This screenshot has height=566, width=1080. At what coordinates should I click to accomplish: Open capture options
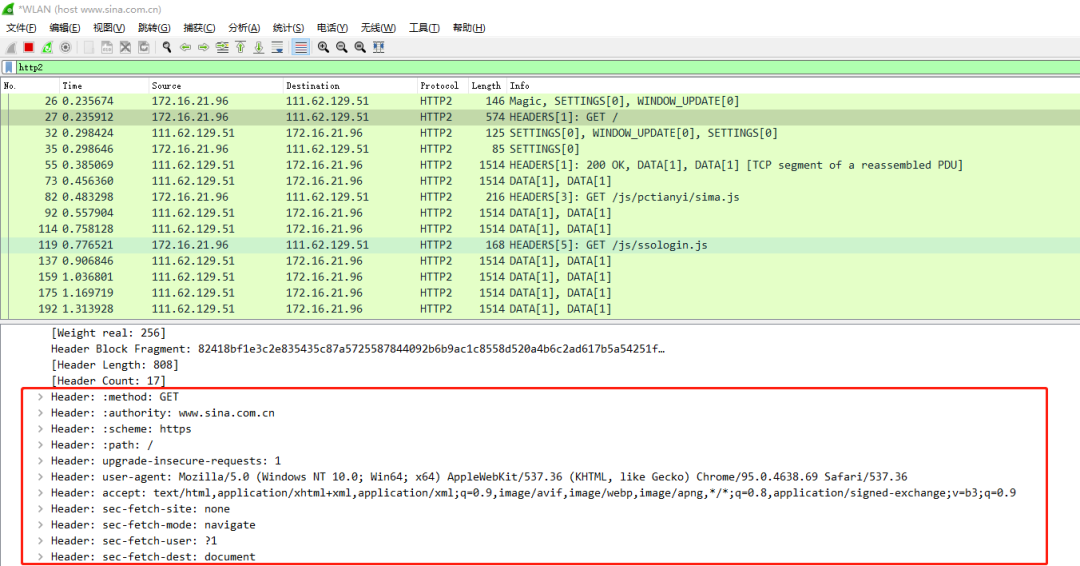[66, 47]
